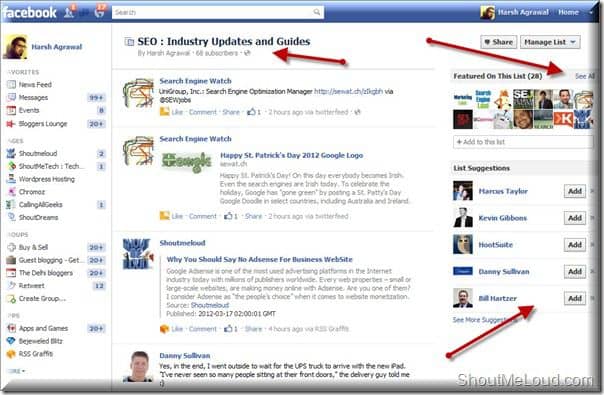Click the search magnifier icon

[317, 12]
